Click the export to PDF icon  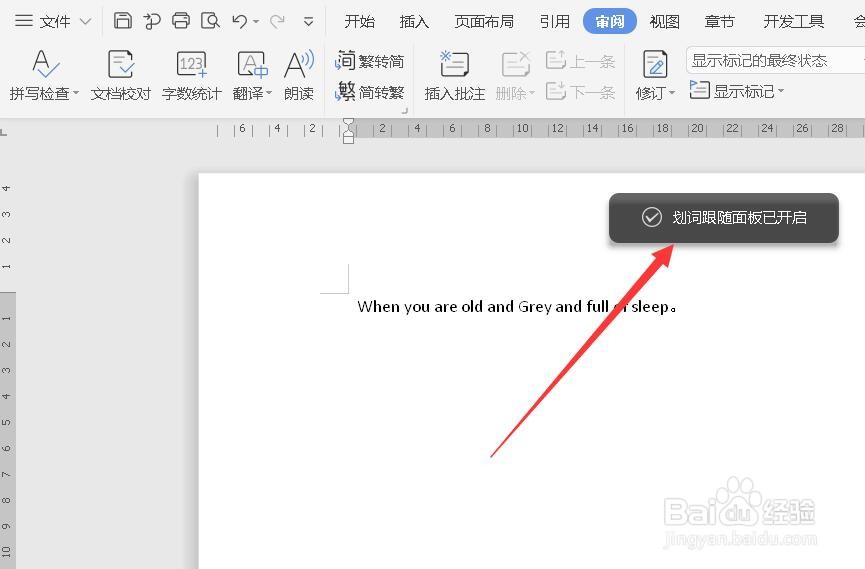click(x=152, y=22)
